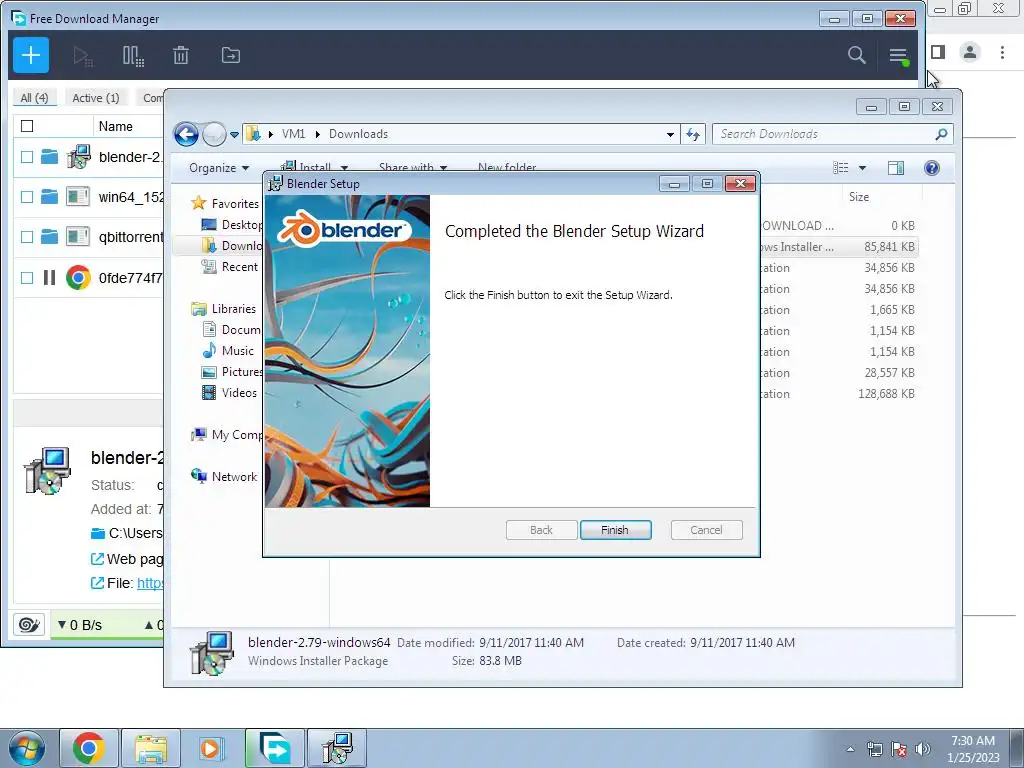
Task: Open the Music library in sidebar
Action: [x=228, y=351]
